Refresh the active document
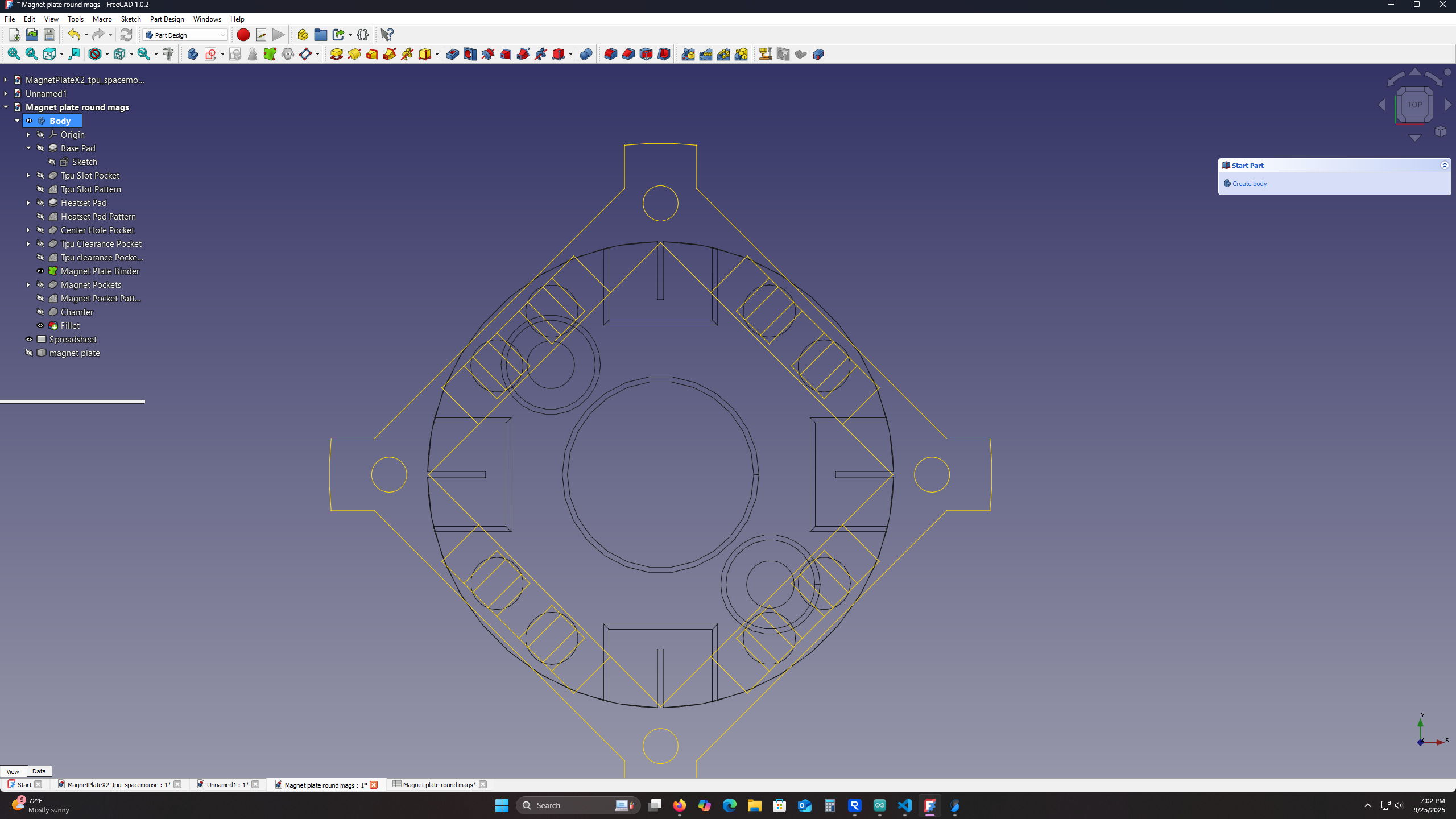Screen dimensions: 1456x819 (x=126, y=35)
